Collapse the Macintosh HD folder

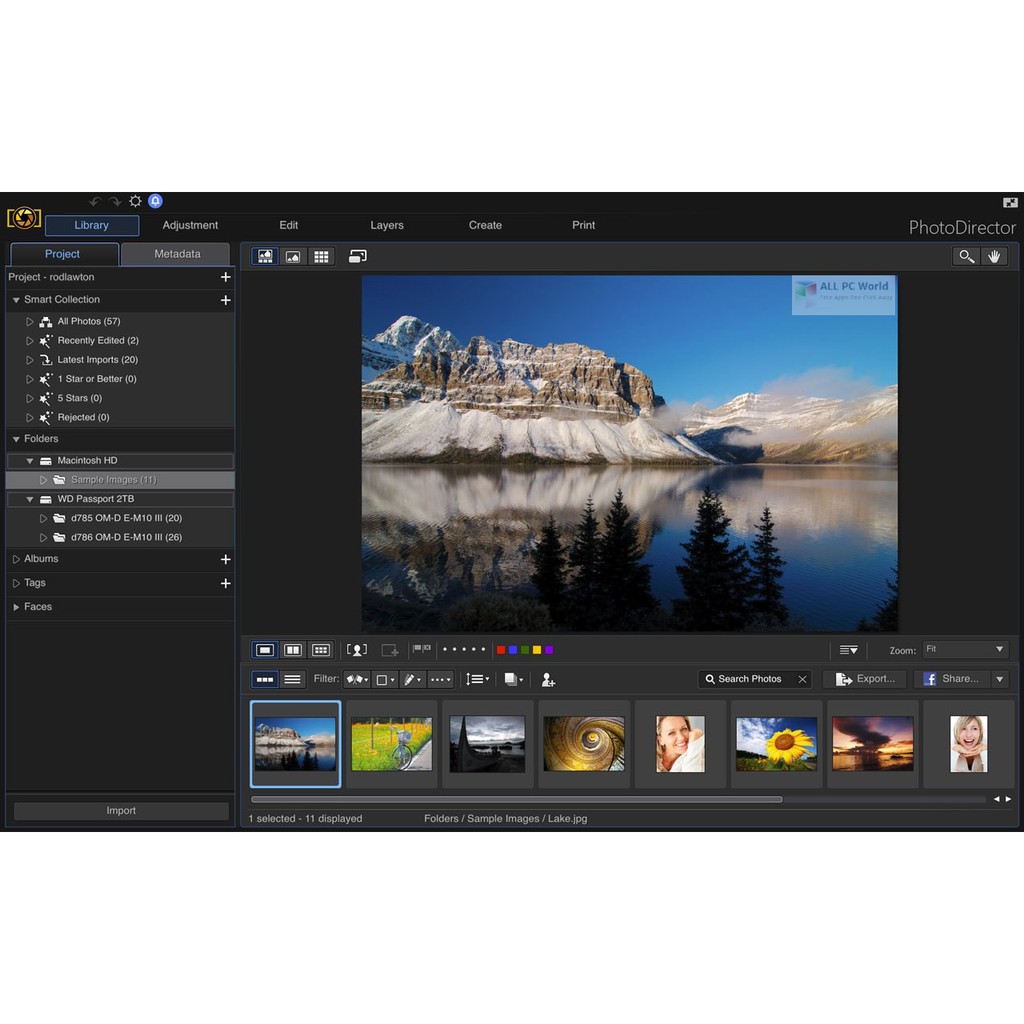(x=30, y=461)
